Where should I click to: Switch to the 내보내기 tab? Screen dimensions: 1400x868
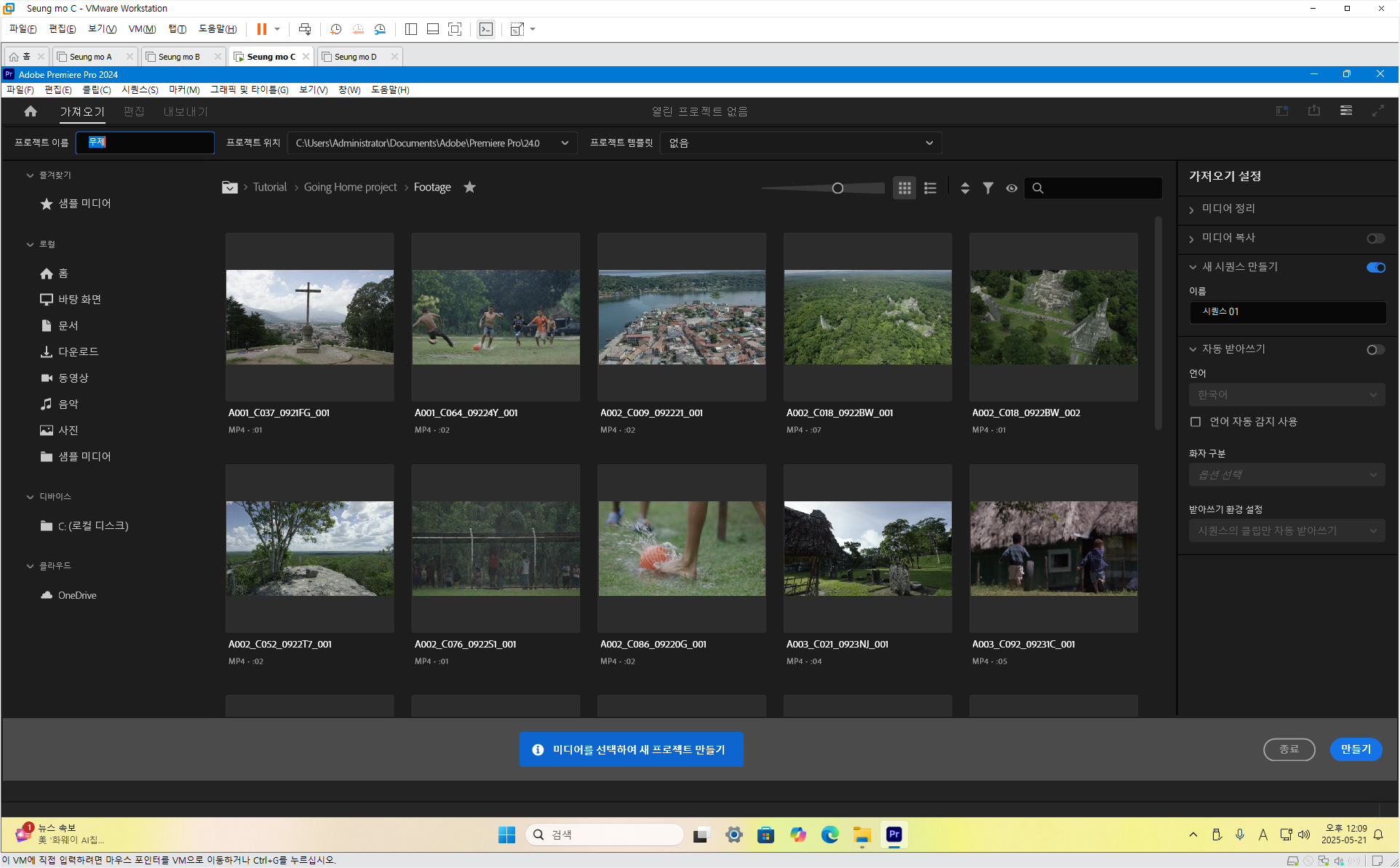[x=186, y=111]
